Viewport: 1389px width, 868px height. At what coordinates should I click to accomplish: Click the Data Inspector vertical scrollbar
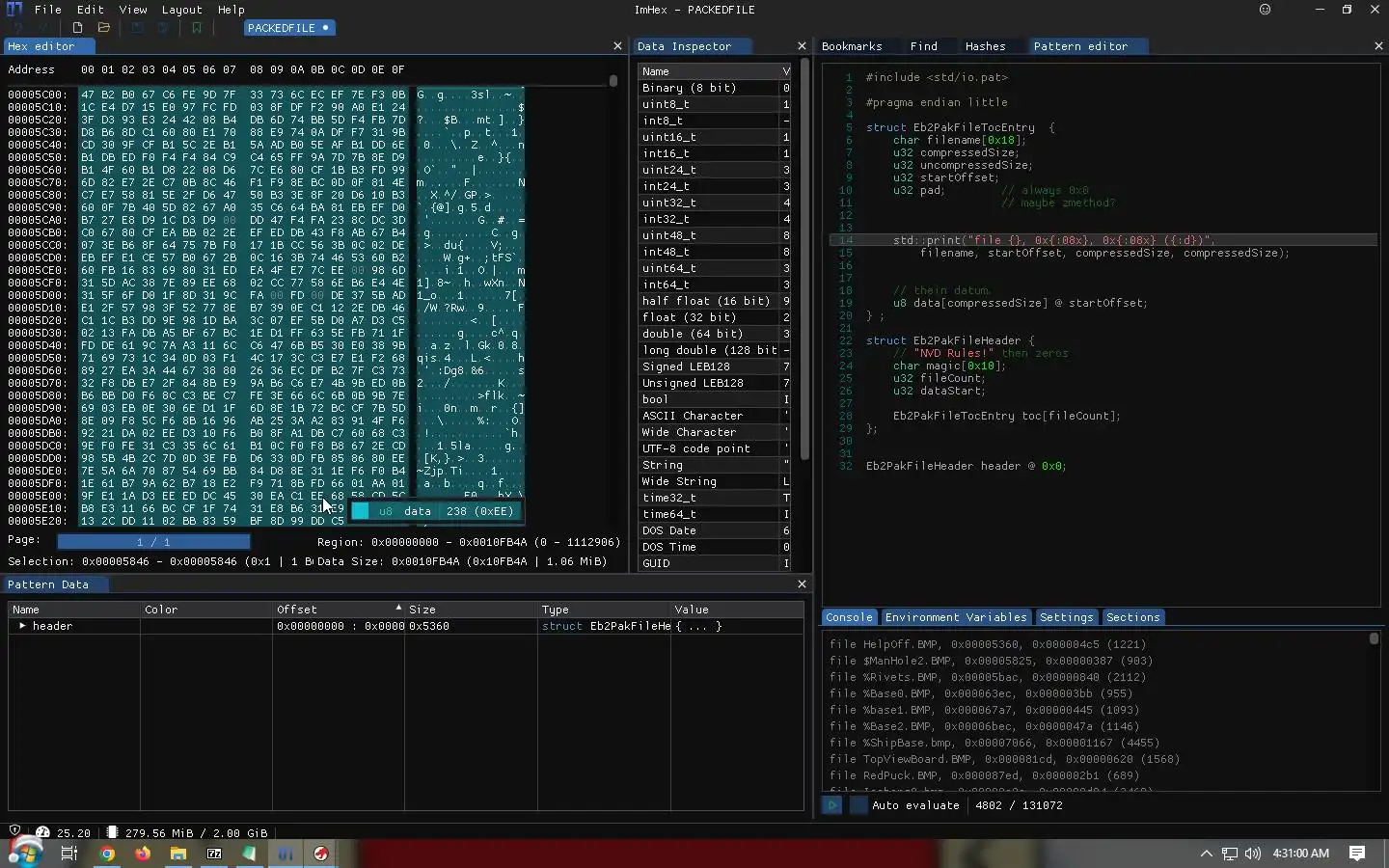pyautogui.click(x=804, y=260)
